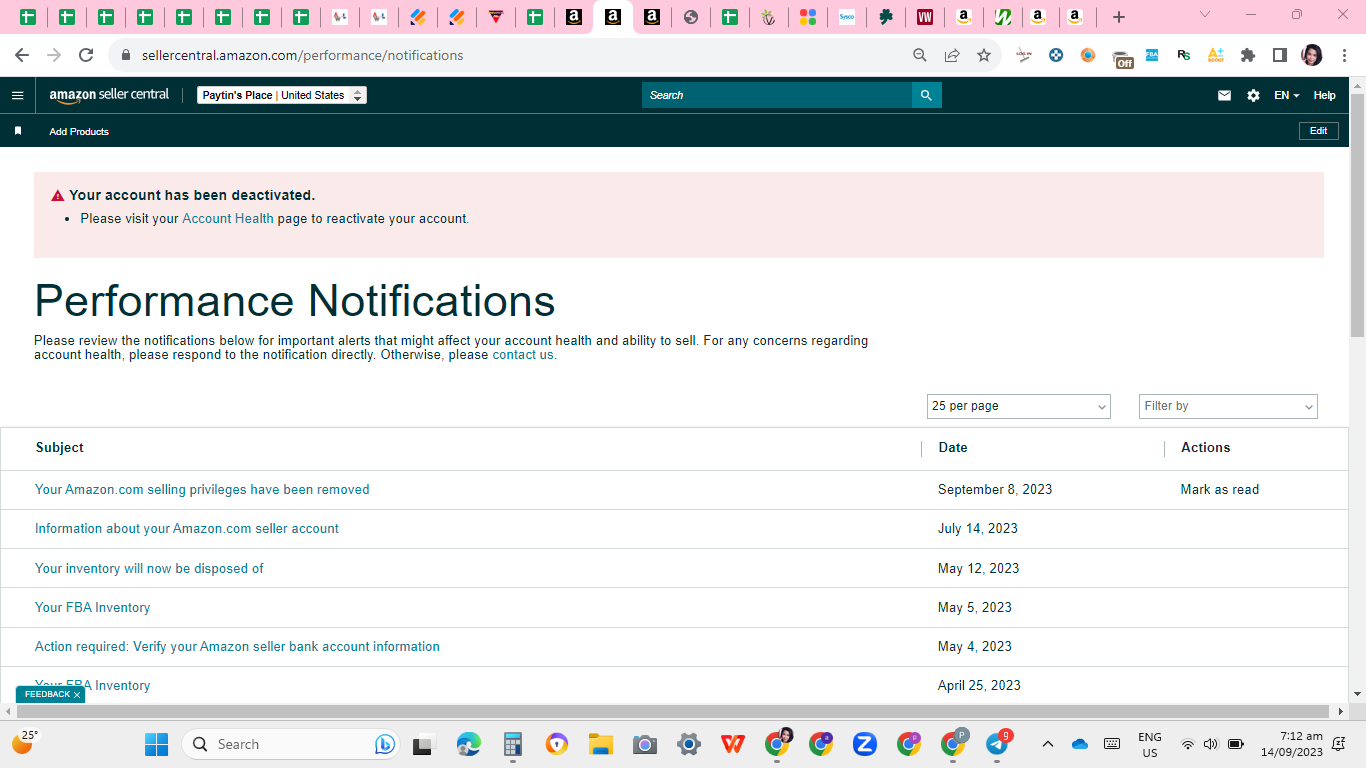Switch to the globe icon browser tab
The height and width of the screenshot is (768, 1366).
[x=690, y=17]
